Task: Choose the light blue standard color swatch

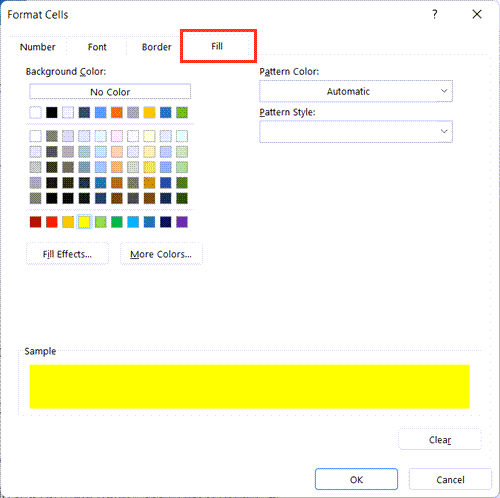Action: [133, 222]
